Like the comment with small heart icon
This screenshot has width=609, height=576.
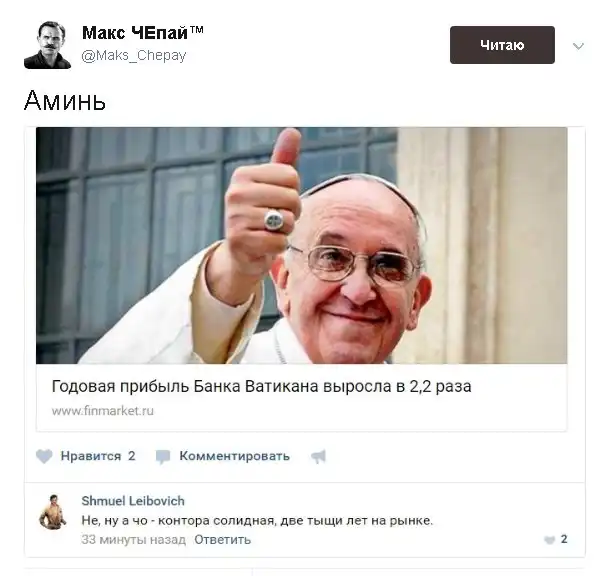pos(549,540)
